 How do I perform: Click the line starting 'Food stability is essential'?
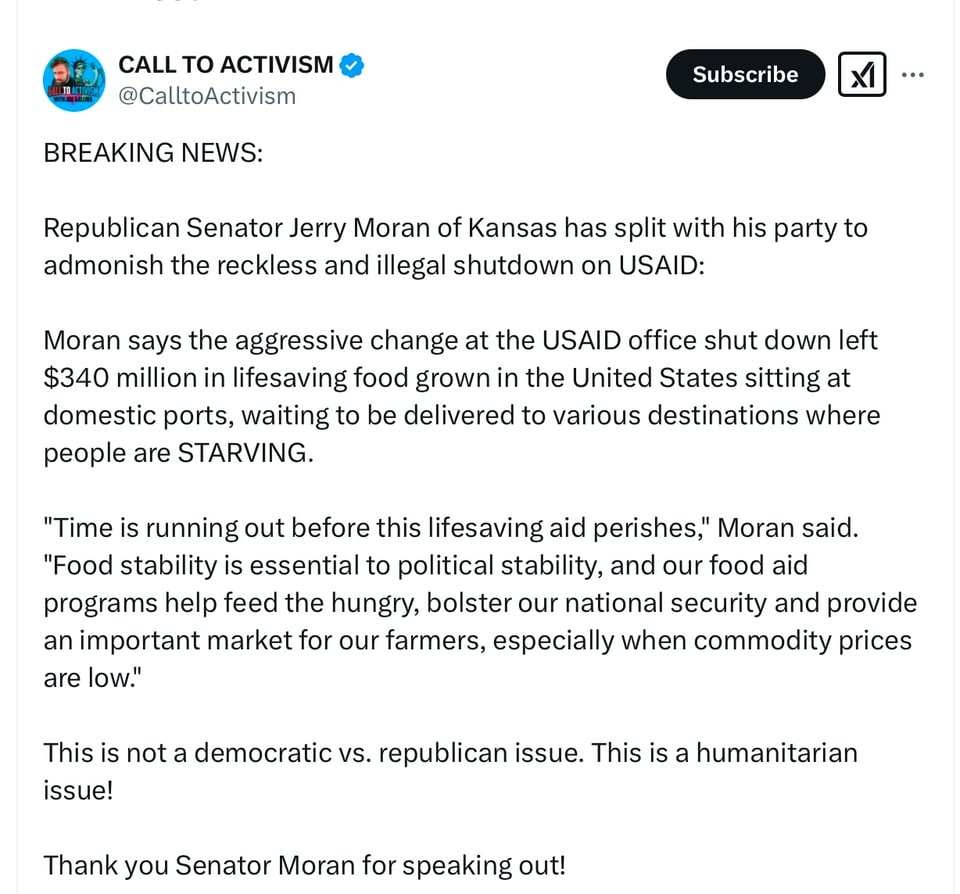(425, 566)
